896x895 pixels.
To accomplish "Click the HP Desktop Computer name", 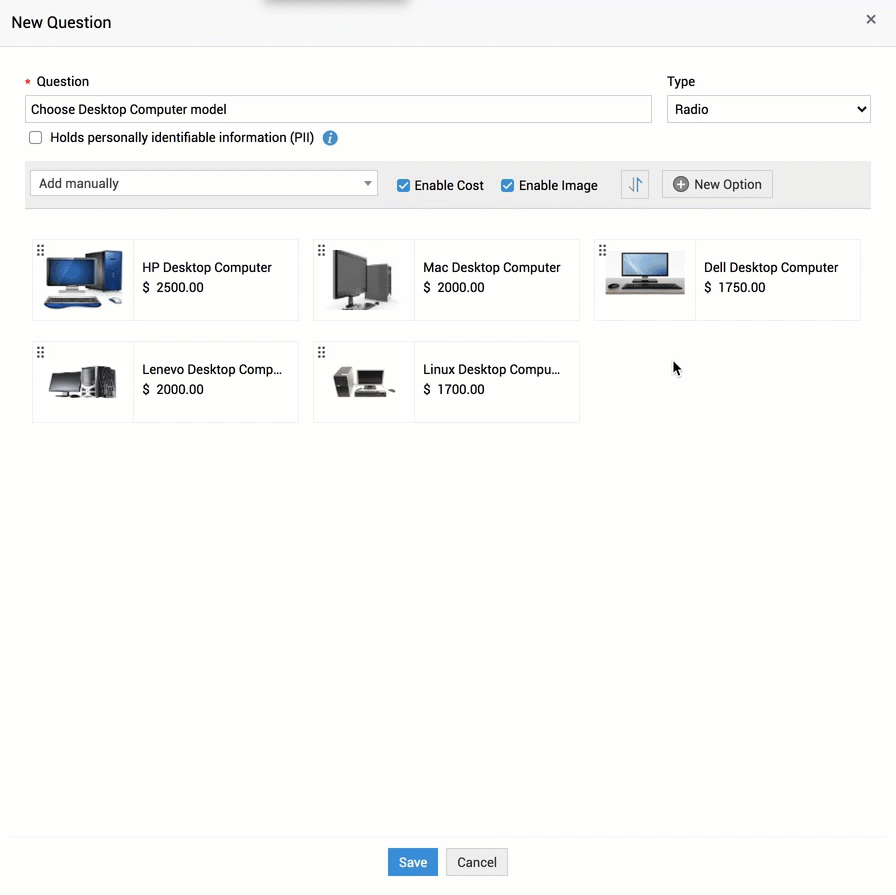I will 207,267.
